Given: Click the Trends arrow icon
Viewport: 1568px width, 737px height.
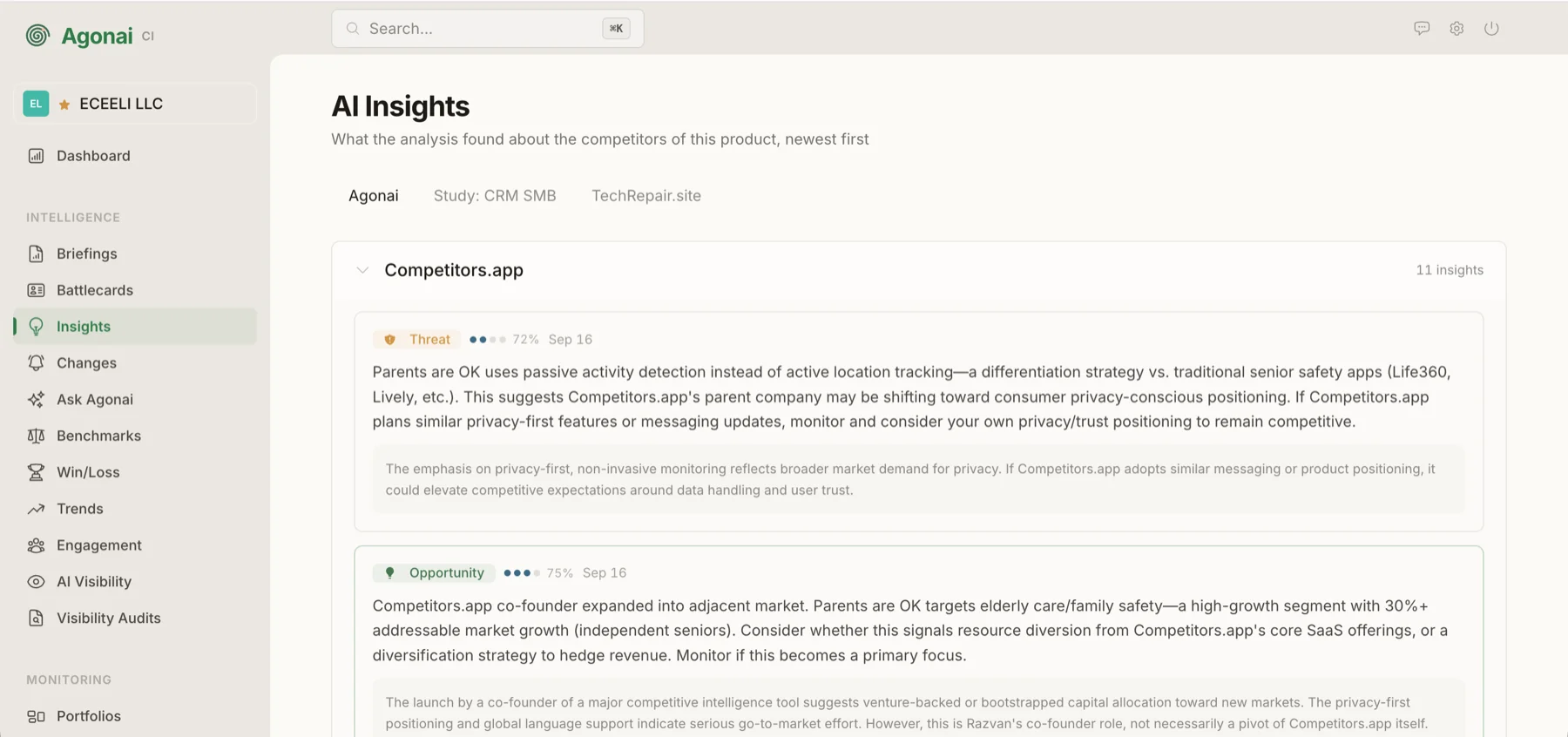Looking at the screenshot, I should tap(36, 509).
